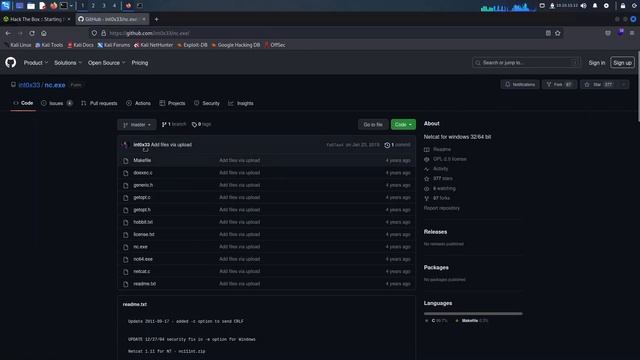640x360 pixels.
Task: Open the Makefile file
Action: [x=142, y=160]
